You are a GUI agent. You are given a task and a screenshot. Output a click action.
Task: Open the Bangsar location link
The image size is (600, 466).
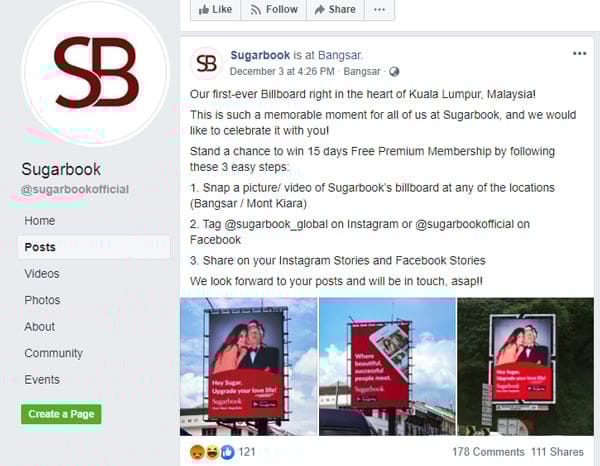(340, 55)
